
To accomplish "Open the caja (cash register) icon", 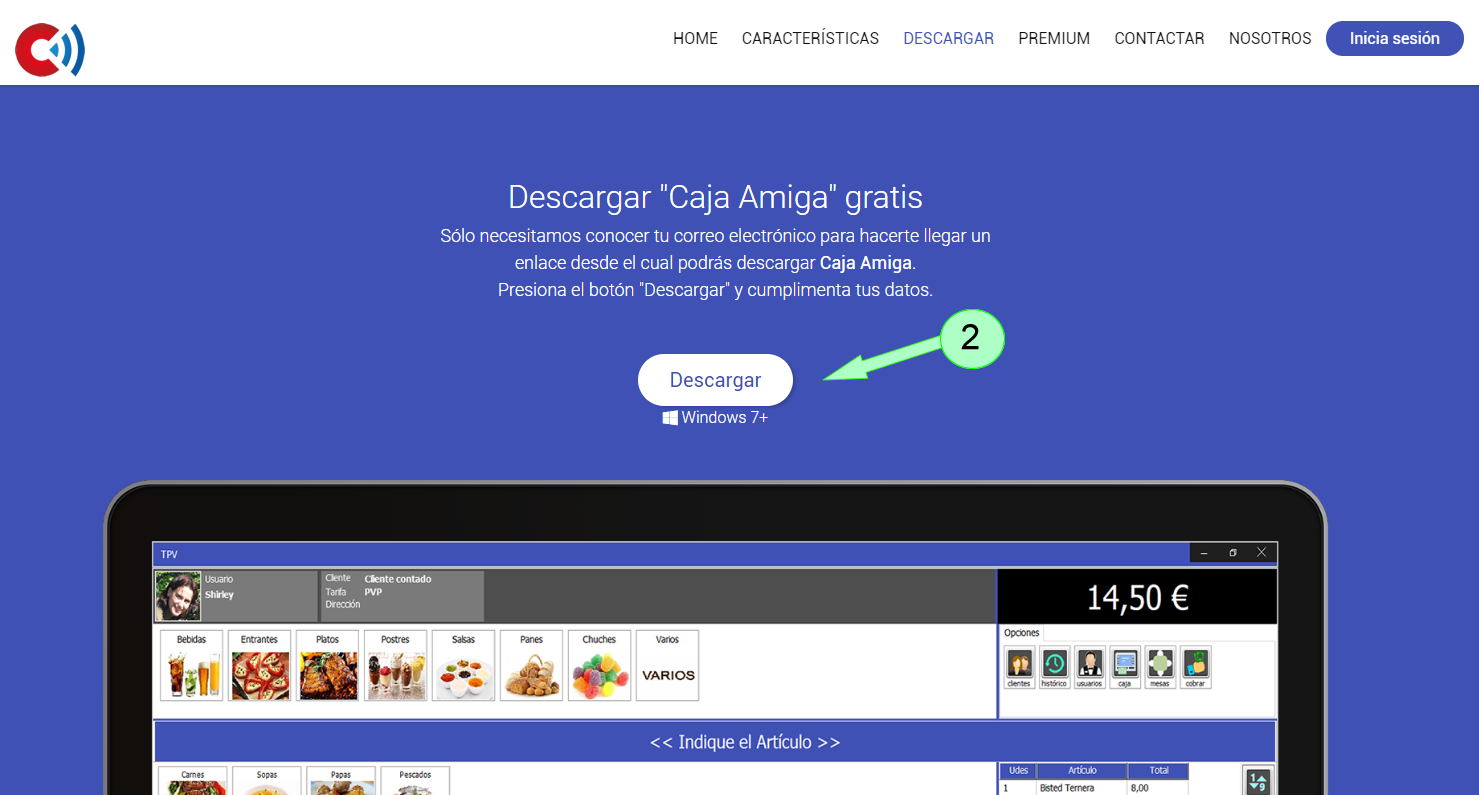I will pos(1124,666).
